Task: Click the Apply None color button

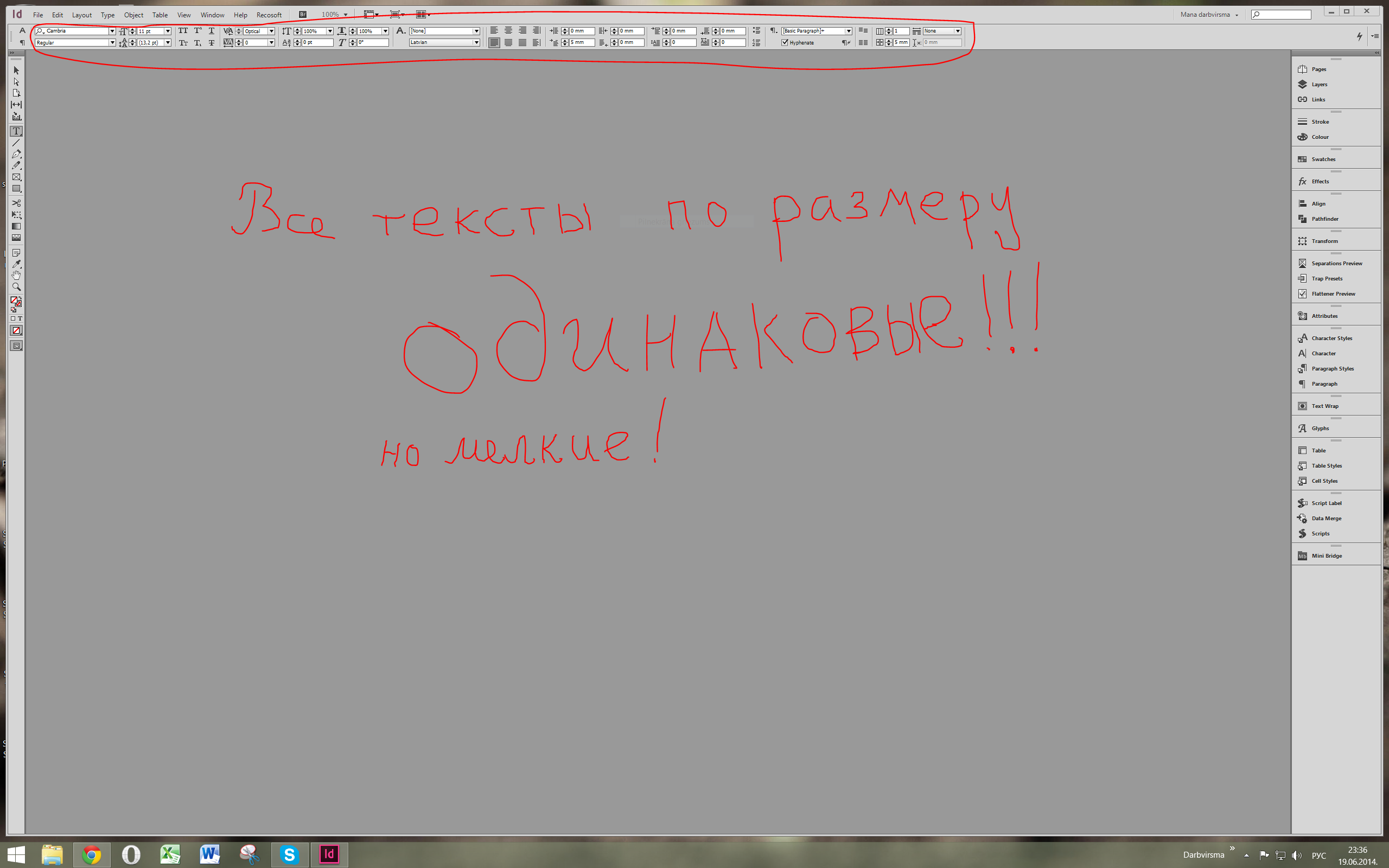Action: (x=16, y=331)
